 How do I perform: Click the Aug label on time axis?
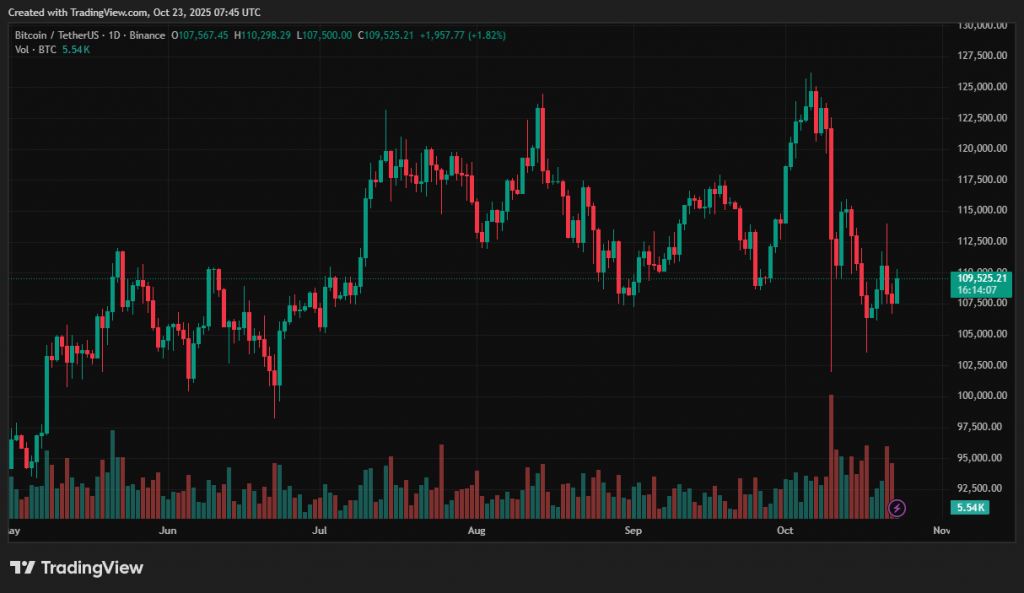[x=477, y=529]
